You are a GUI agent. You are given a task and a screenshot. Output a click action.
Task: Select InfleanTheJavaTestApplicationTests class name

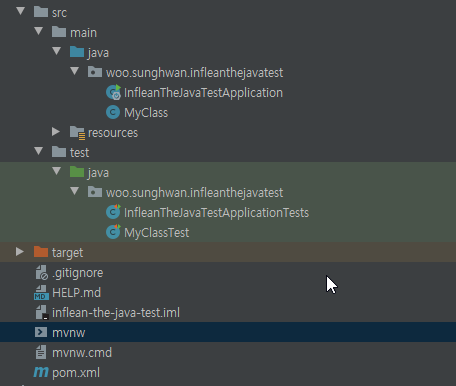click(216, 213)
